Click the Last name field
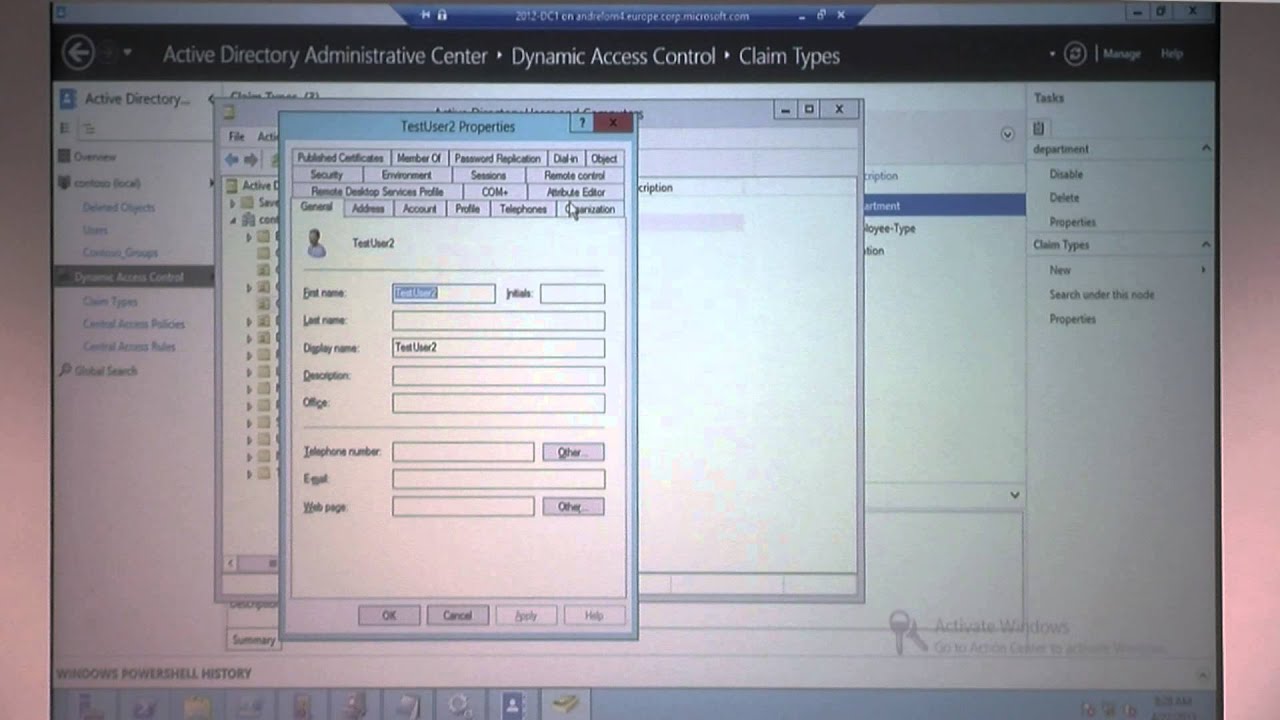 (498, 320)
